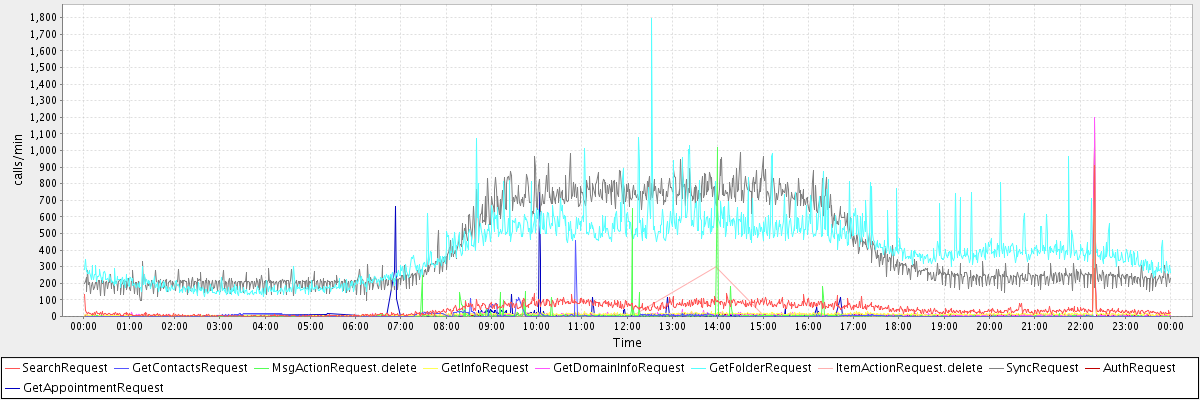Click the "Time" x-axis title

627,343
